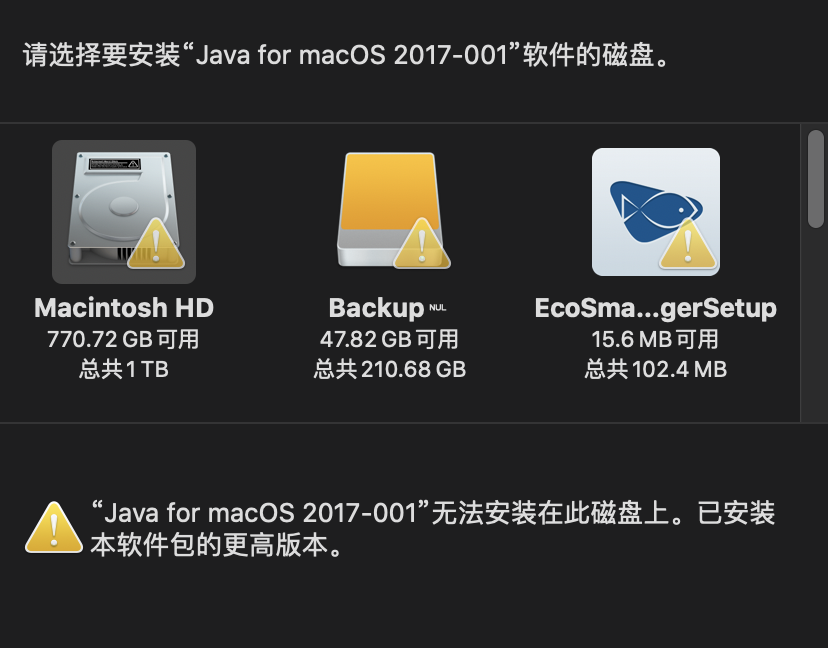Click the large warning triangle beside error message
Screen dimensions: 828x648
pyautogui.click(x=53, y=528)
